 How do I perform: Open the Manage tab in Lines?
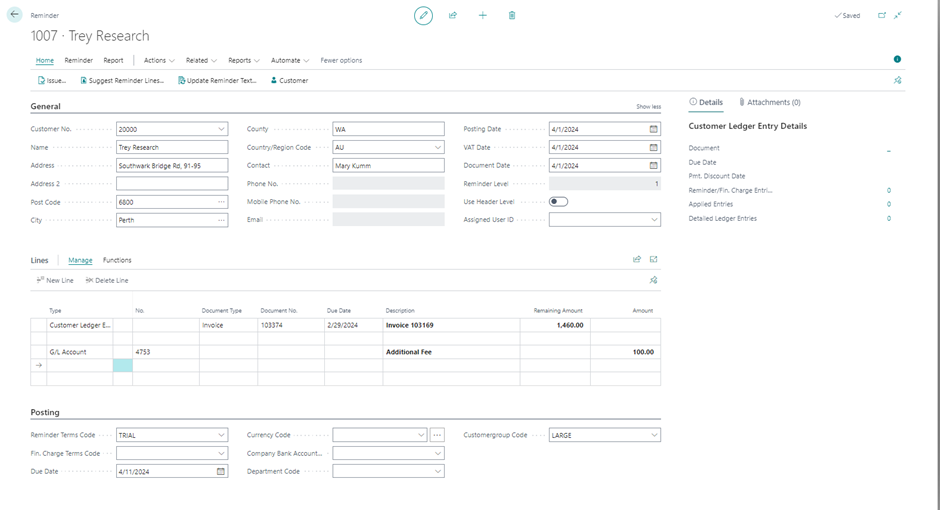(80, 260)
